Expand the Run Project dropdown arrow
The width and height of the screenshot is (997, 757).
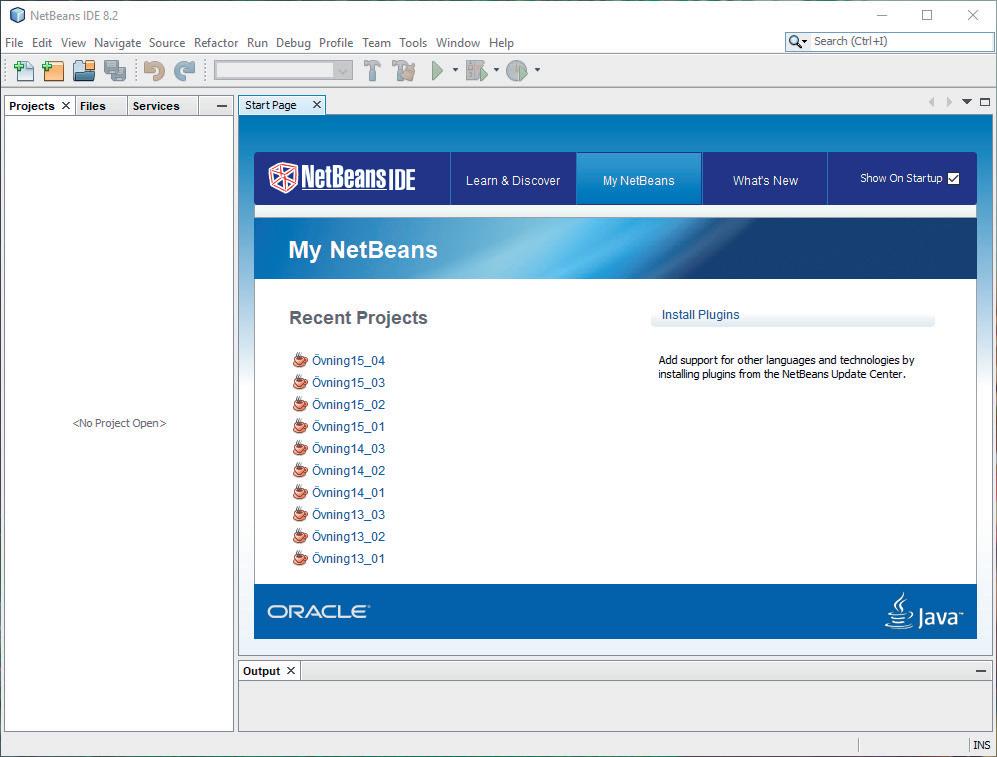coord(455,70)
